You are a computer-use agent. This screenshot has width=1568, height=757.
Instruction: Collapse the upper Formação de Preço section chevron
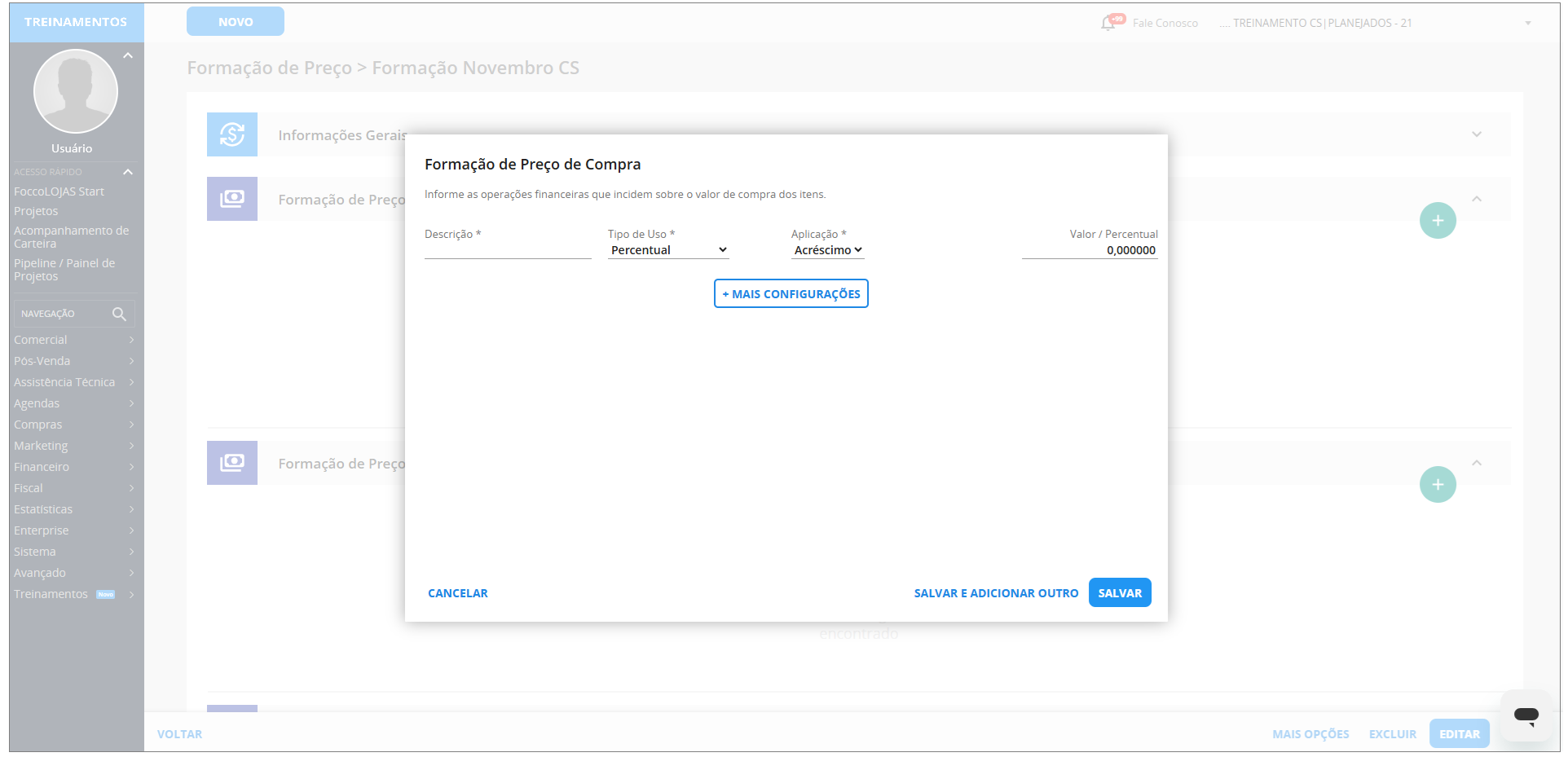(1477, 199)
